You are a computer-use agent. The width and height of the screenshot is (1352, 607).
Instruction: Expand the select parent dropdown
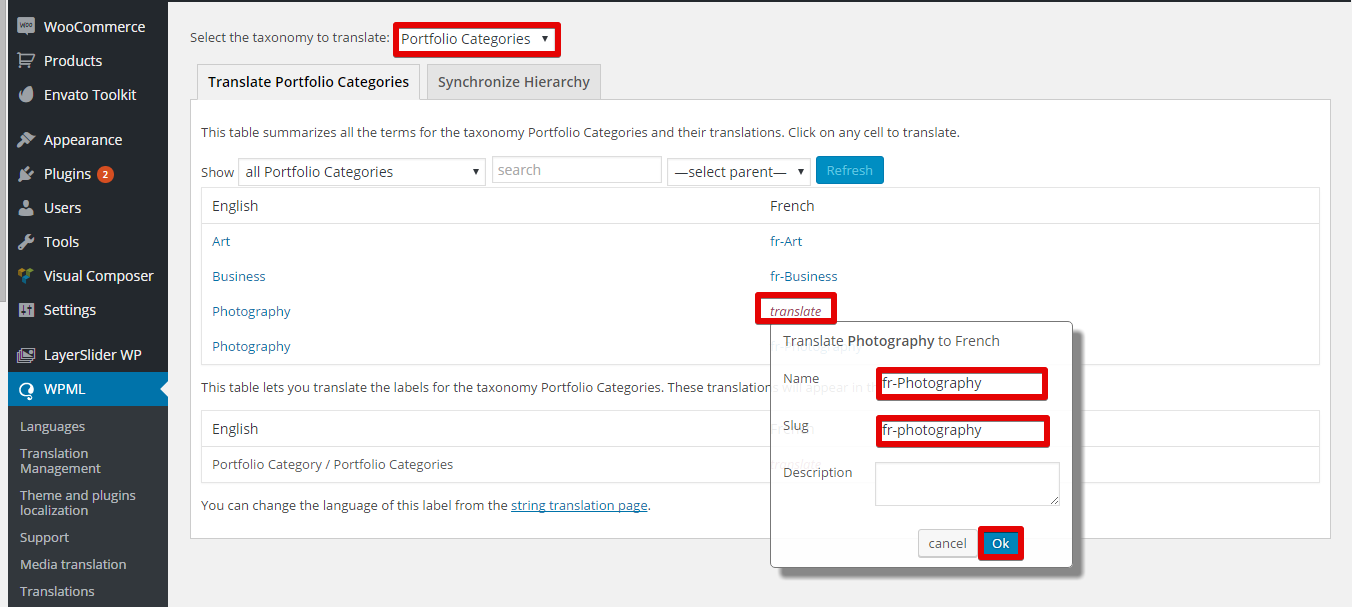coord(739,172)
